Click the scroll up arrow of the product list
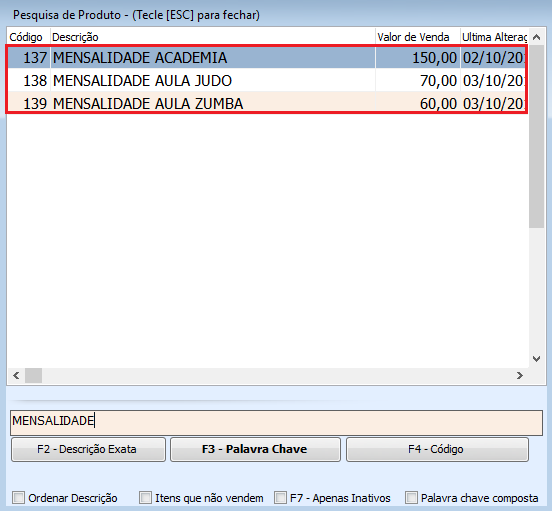 (536, 37)
